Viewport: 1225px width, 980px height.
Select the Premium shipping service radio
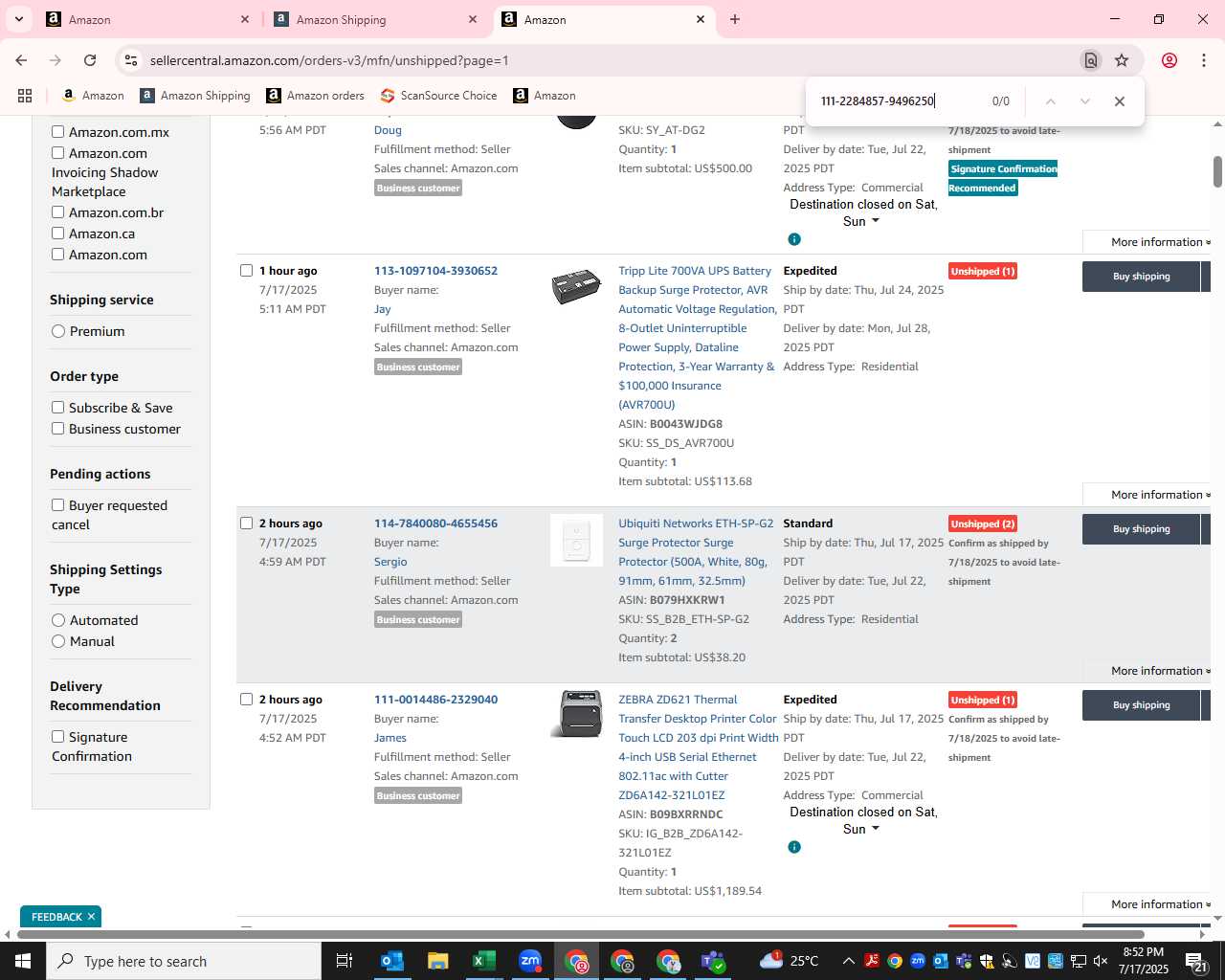(58, 331)
